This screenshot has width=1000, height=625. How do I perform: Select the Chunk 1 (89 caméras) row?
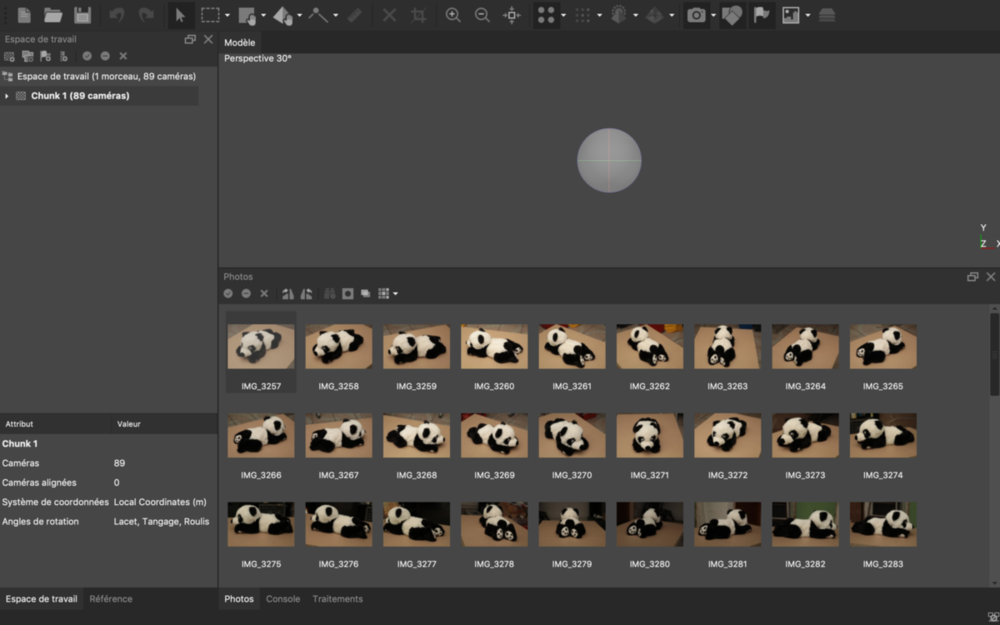point(99,96)
